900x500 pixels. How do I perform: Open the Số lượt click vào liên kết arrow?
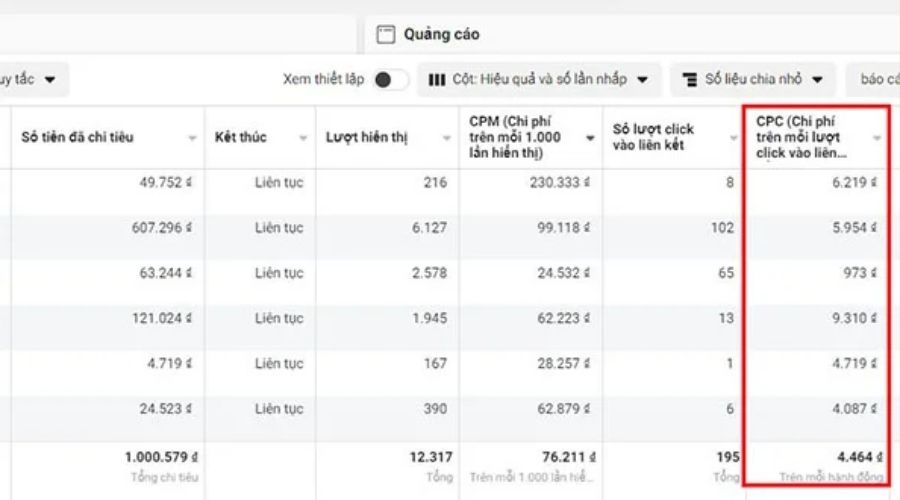(x=733, y=138)
